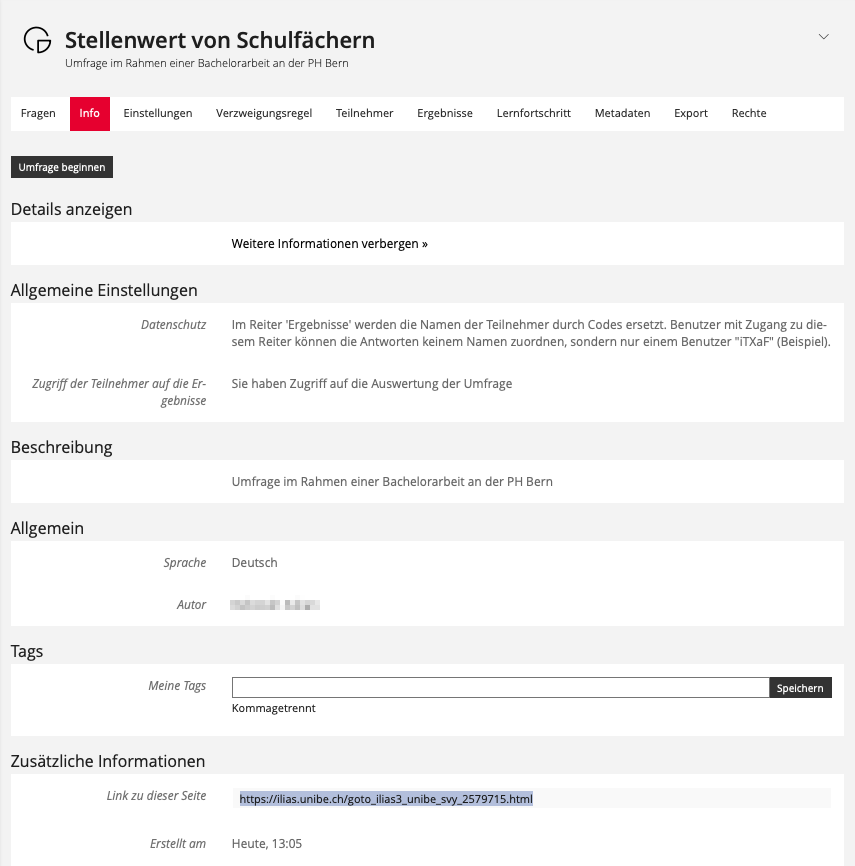Click the blurred author name
Viewport: 855px width, 866px height.
(x=274, y=605)
